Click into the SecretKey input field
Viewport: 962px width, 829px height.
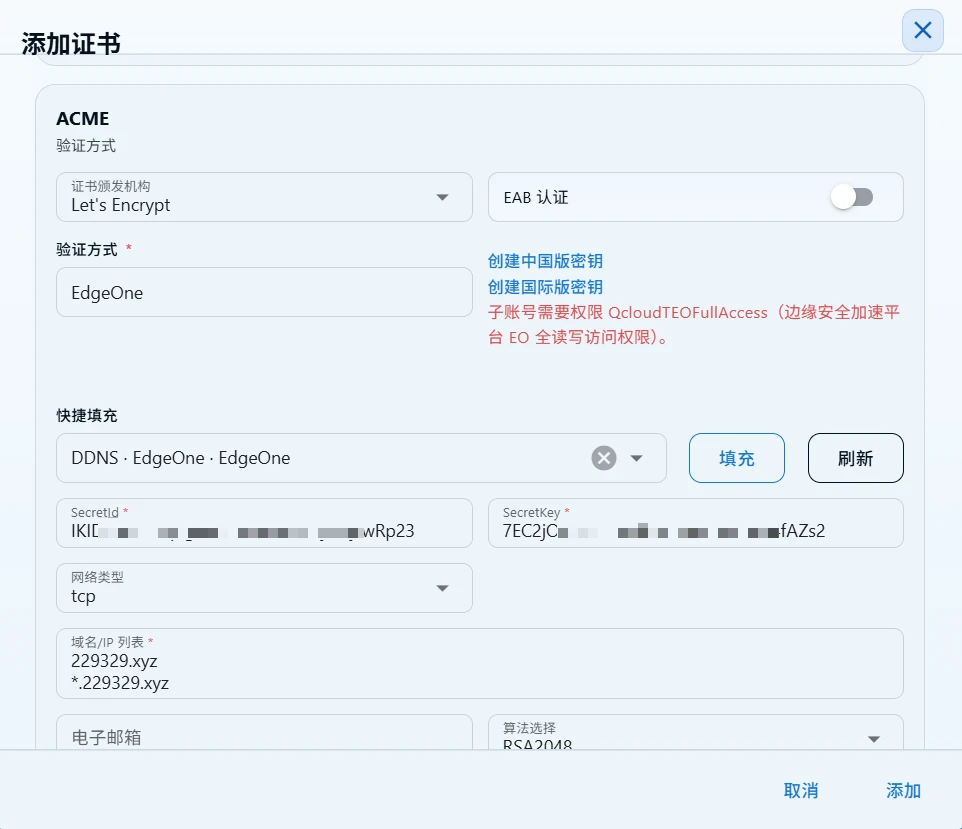696,523
